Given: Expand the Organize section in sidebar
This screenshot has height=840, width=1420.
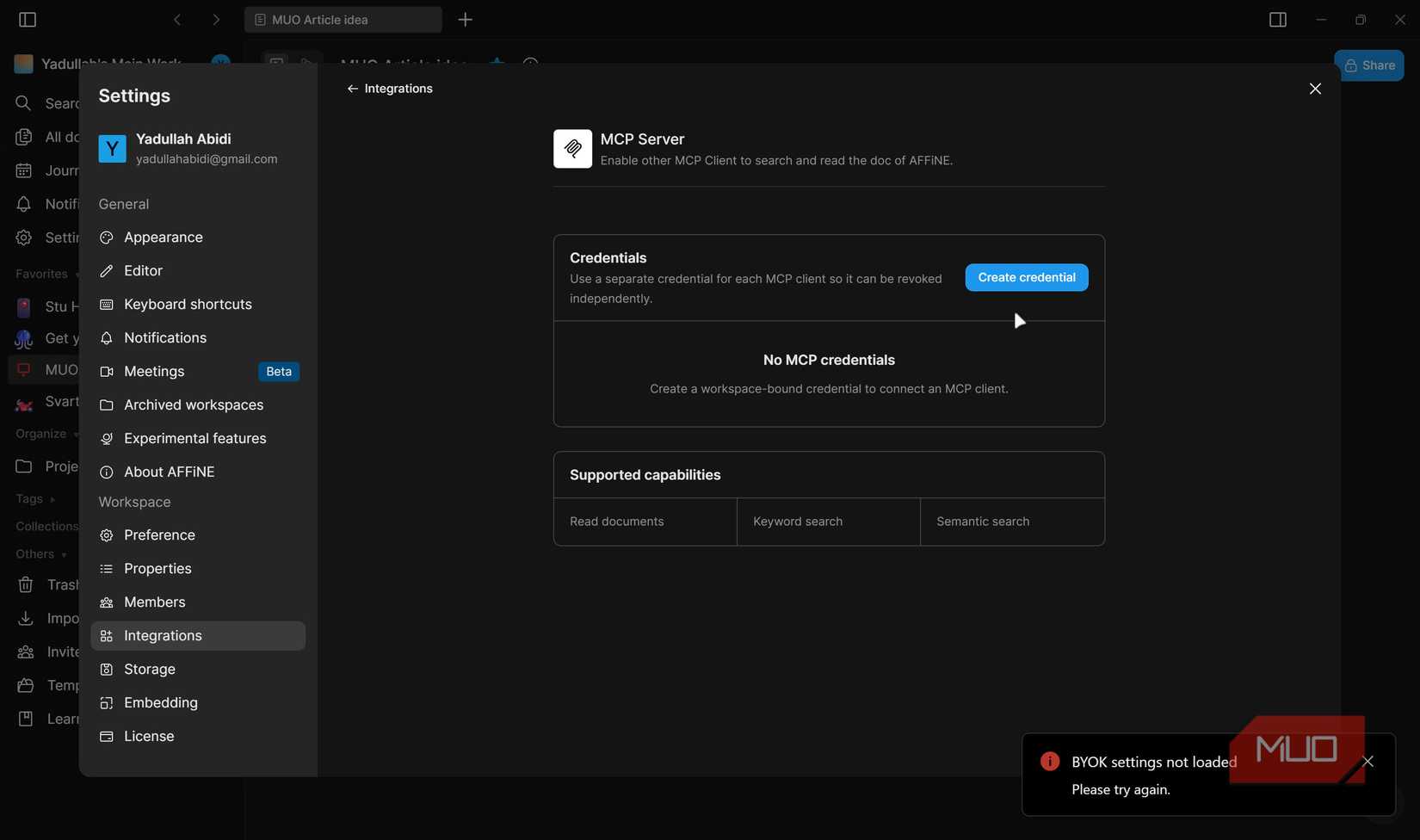Looking at the screenshot, I should (46, 434).
